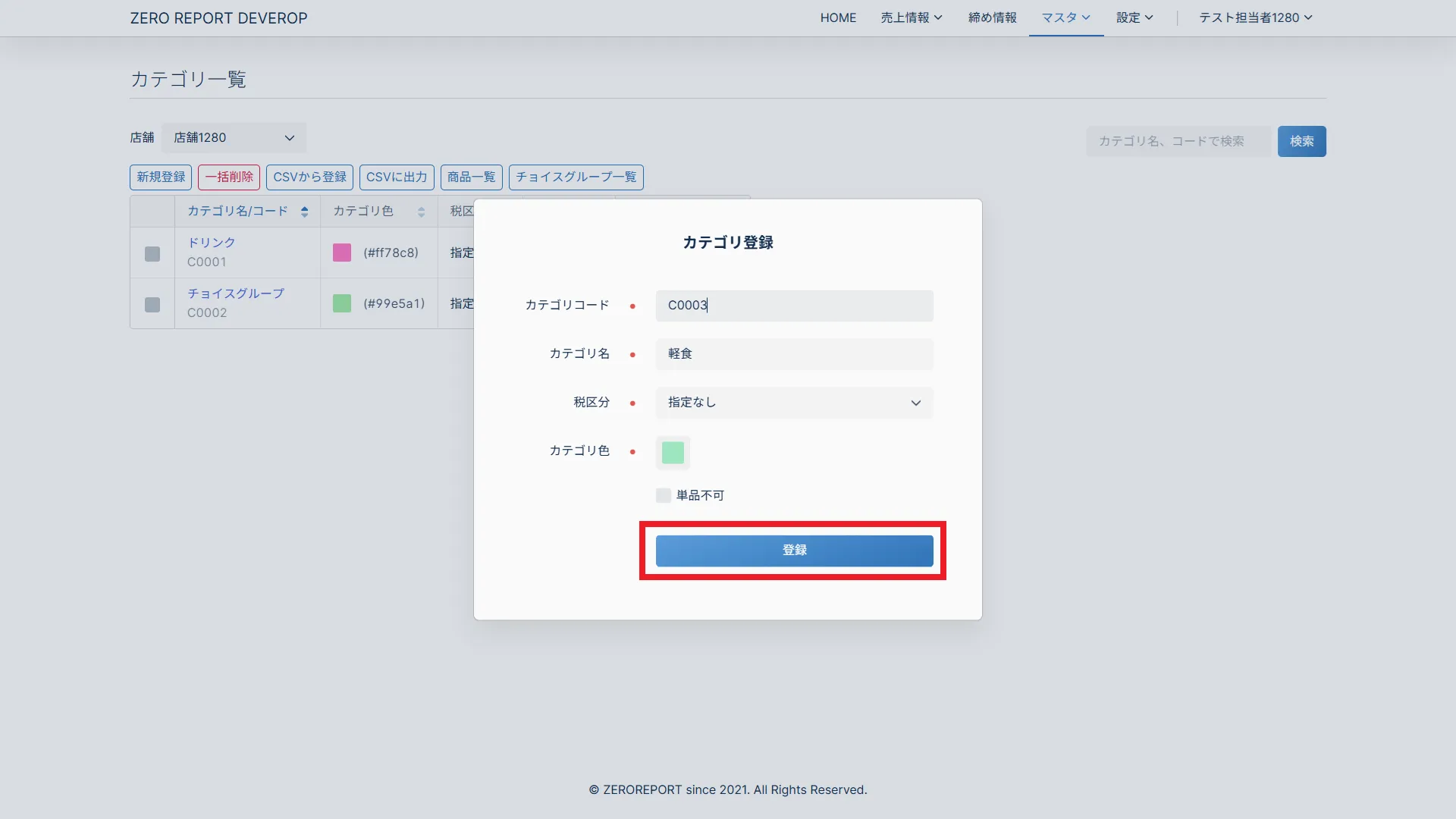This screenshot has height=819, width=1456.
Task: Open the ドリンク category link
Action: 212,243
